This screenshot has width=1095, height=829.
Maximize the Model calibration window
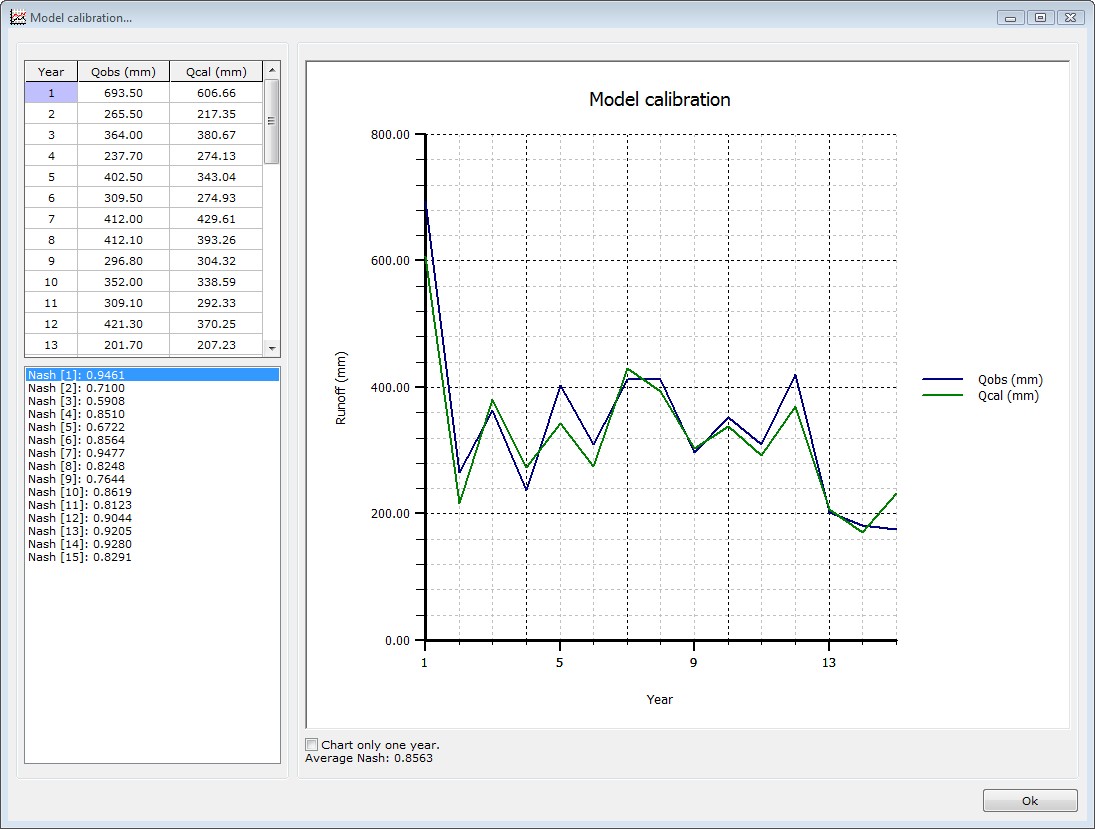(x=1041, y=18)
